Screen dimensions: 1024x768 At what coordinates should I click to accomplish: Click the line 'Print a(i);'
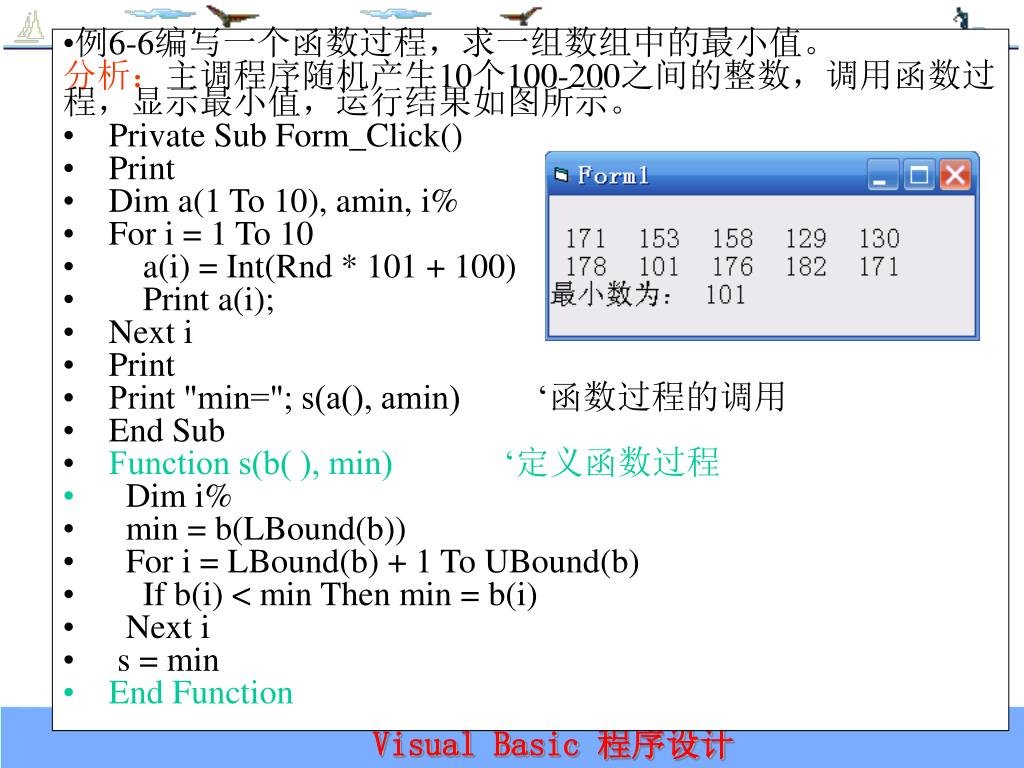click(x=209, y=300)
